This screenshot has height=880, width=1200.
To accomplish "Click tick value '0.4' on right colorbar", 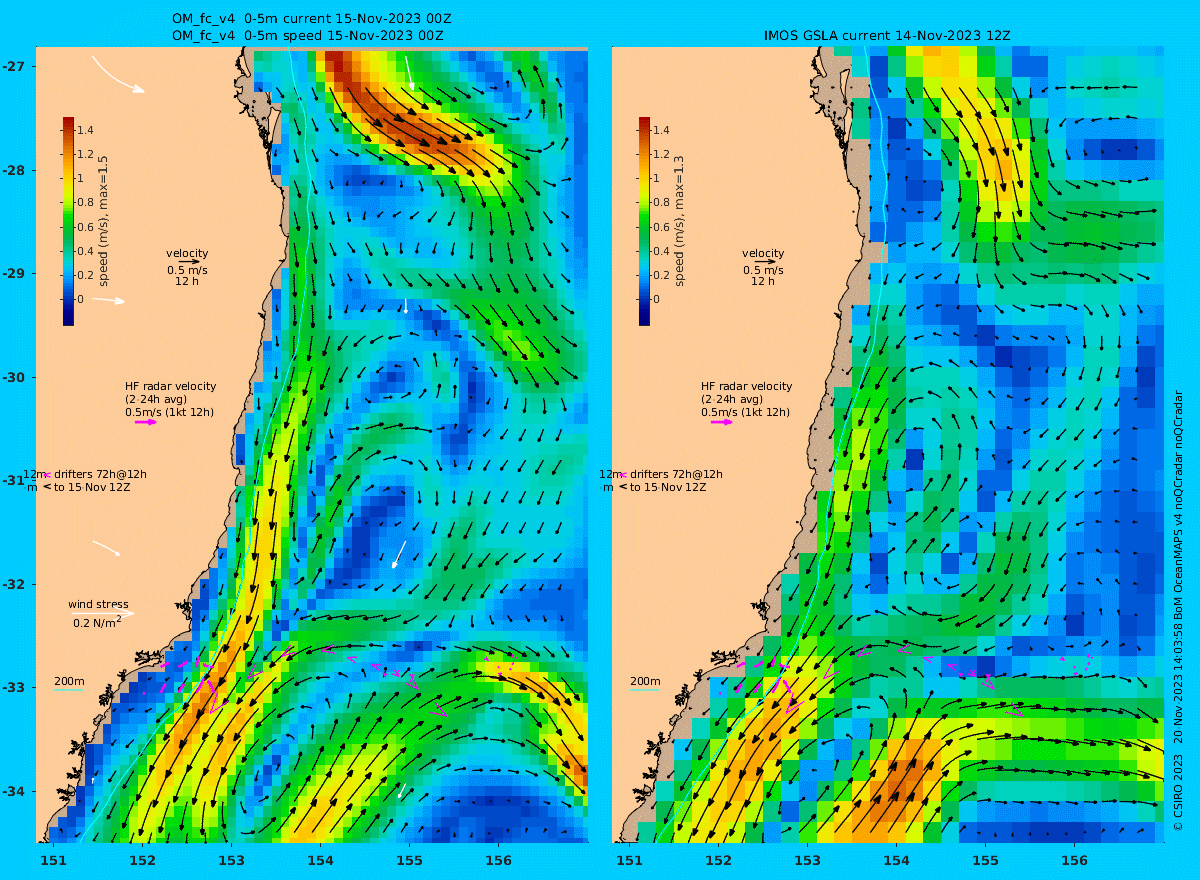I will pyautogui.click(x=662, y=251).
